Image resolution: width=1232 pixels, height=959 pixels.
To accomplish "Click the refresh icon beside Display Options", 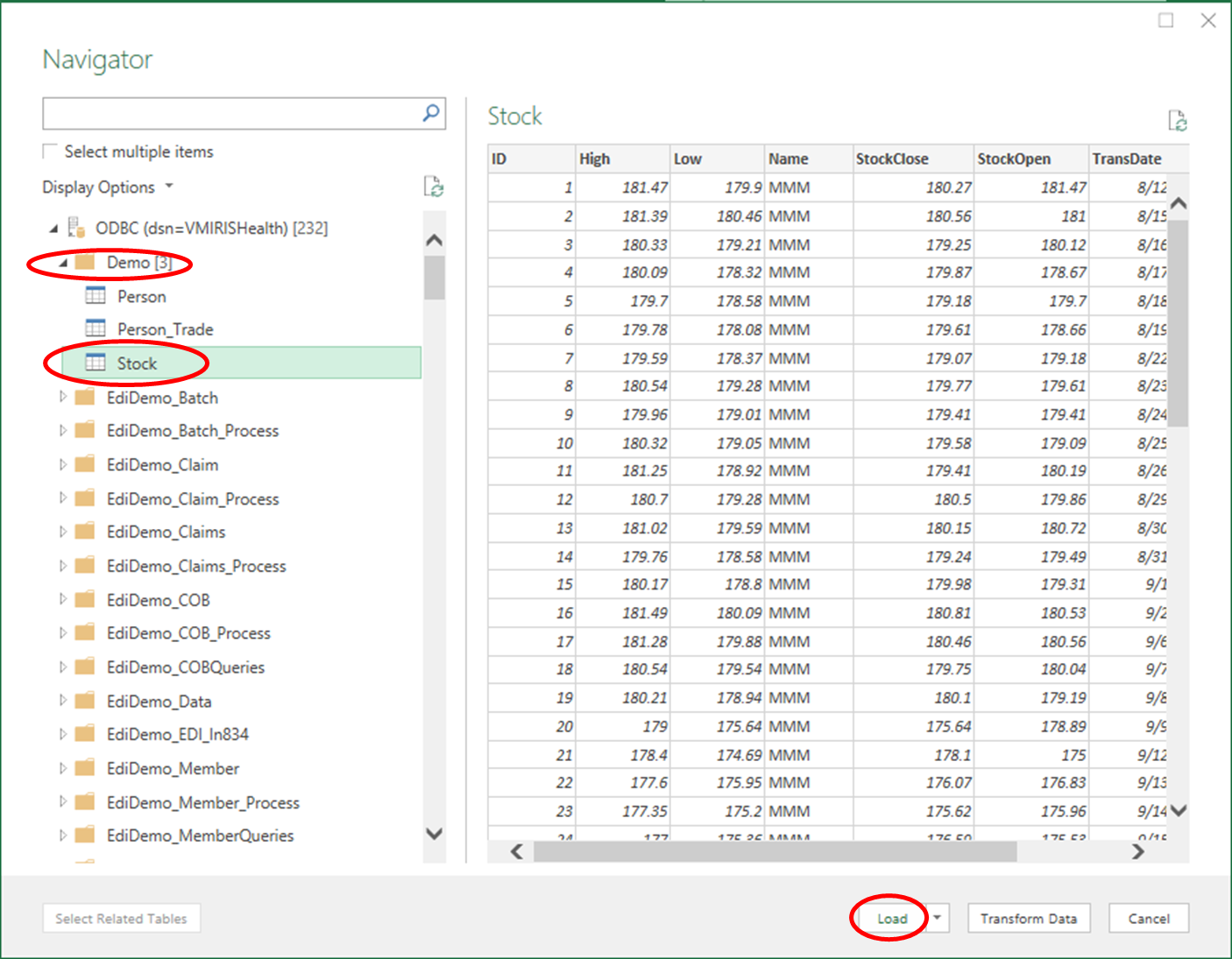I will [x=434, y=187].
